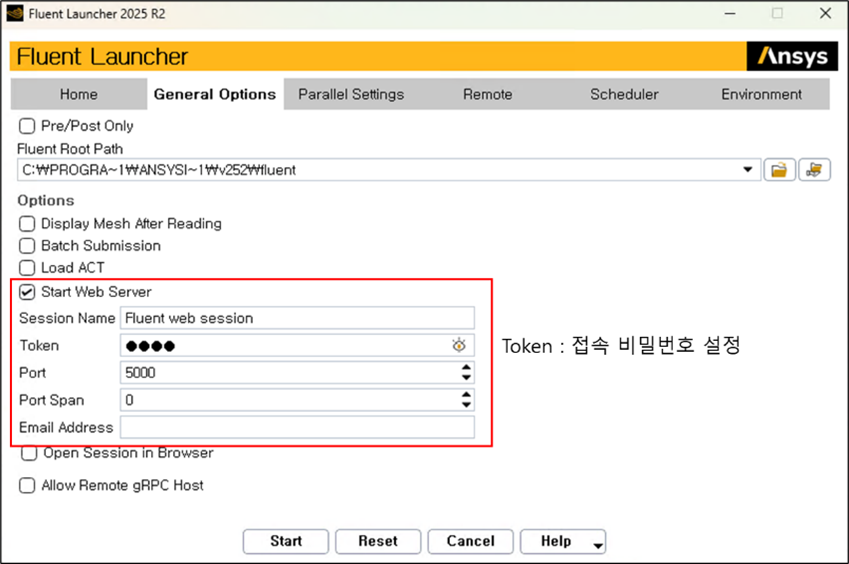This screenshot has height=564, width=849.
Task: Click the Fluent Launcher title bar app icon
Action: (x=15, y=14)
